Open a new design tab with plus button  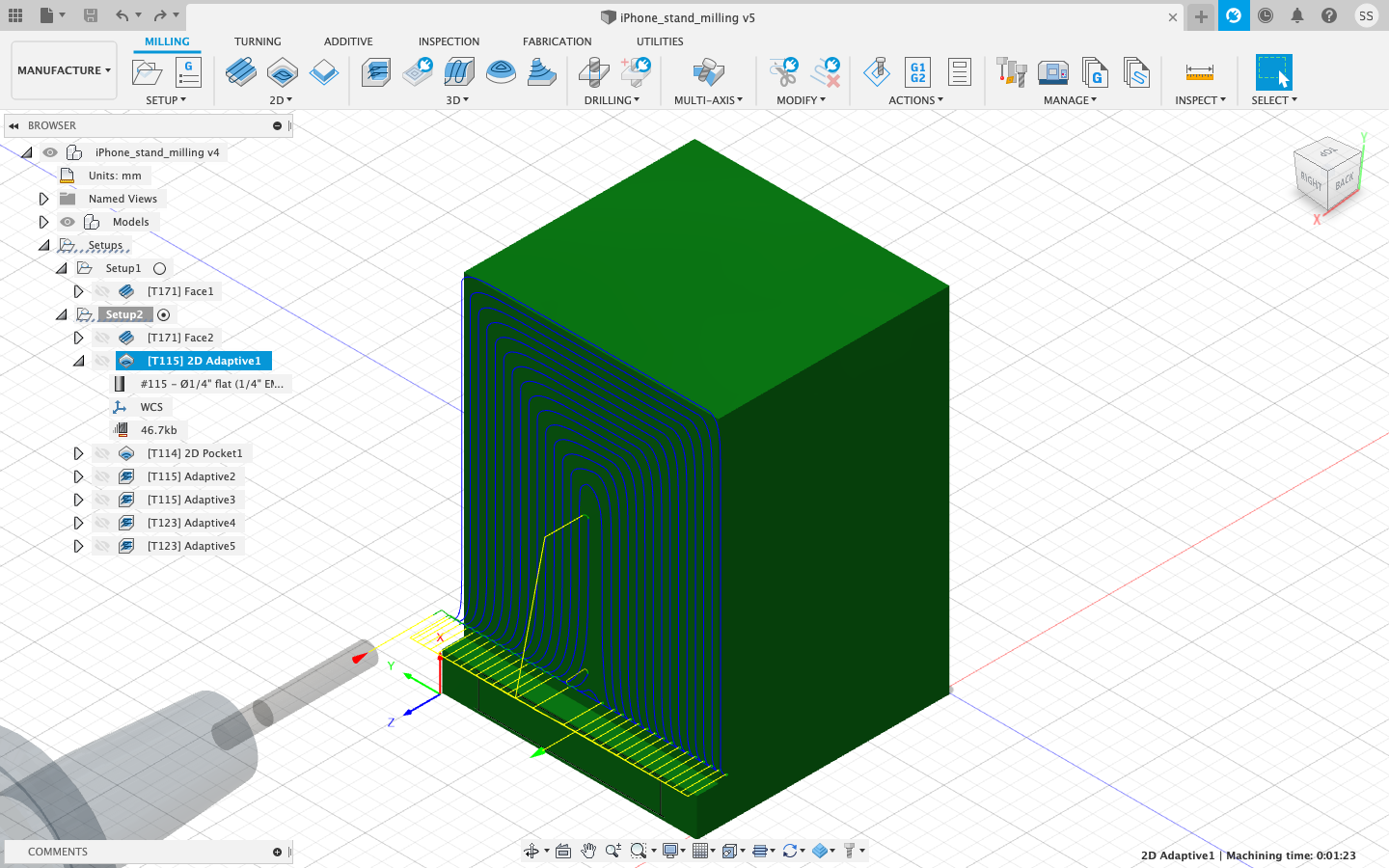pyautogui.click(x=1201, y=16)
